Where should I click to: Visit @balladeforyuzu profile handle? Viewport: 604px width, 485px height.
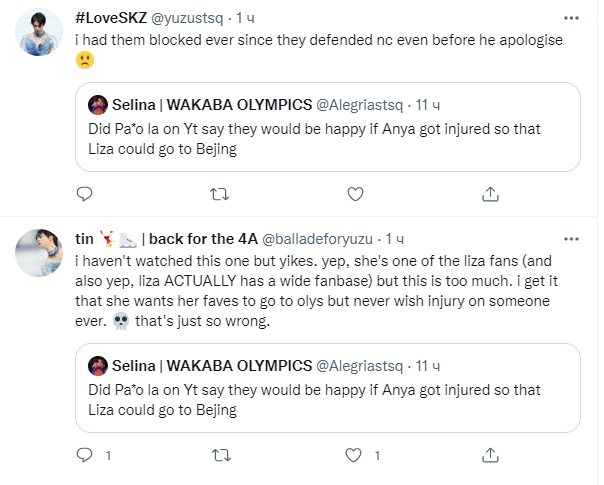[322, 240]
